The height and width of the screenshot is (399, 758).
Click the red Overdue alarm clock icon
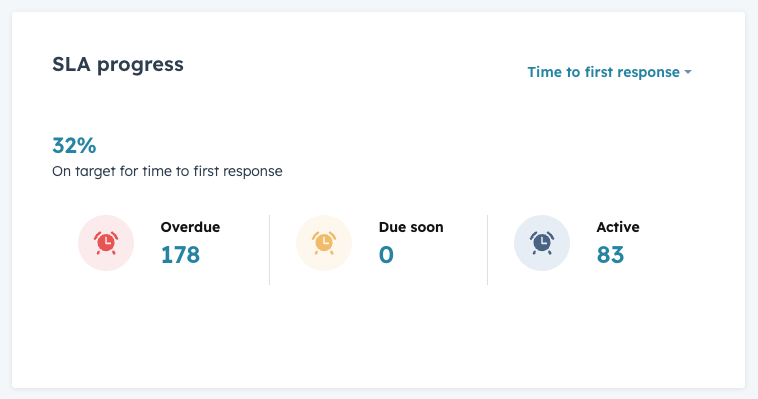coord(106,243)
